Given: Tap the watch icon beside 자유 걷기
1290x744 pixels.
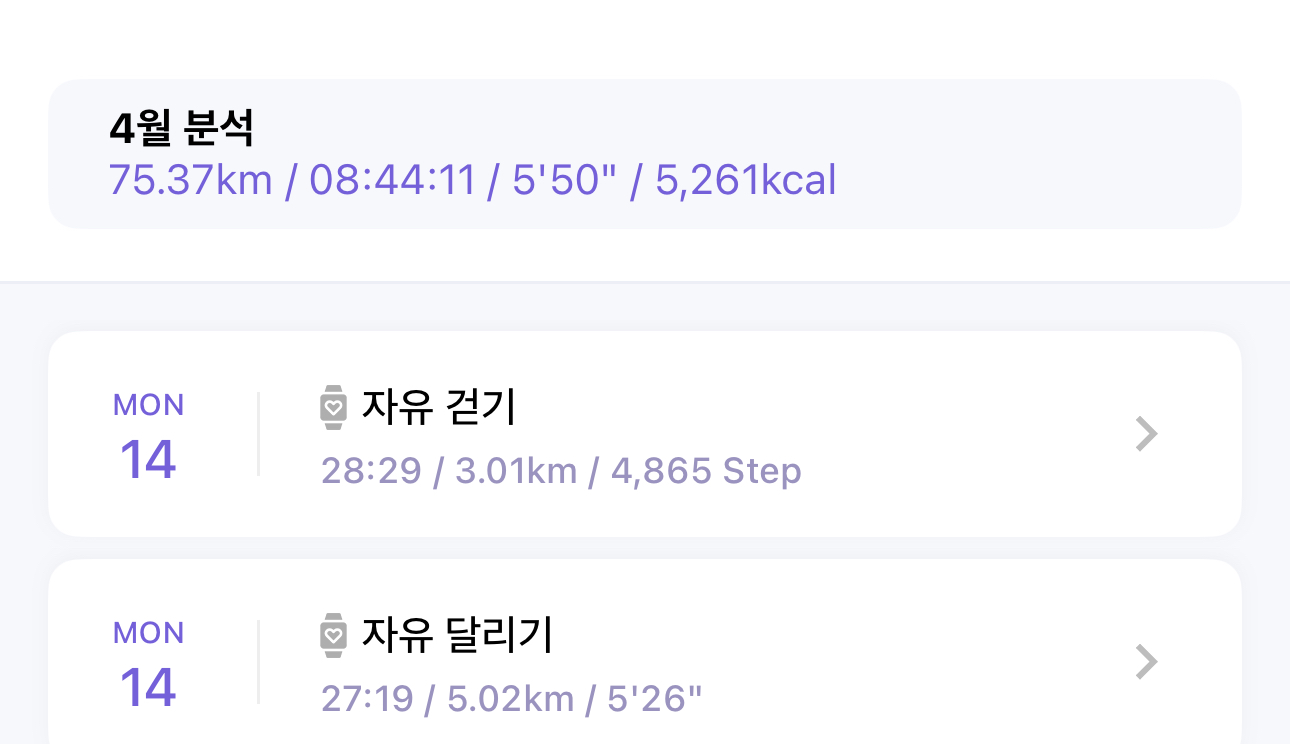Looking at the screenshot, I should (334, 407).
